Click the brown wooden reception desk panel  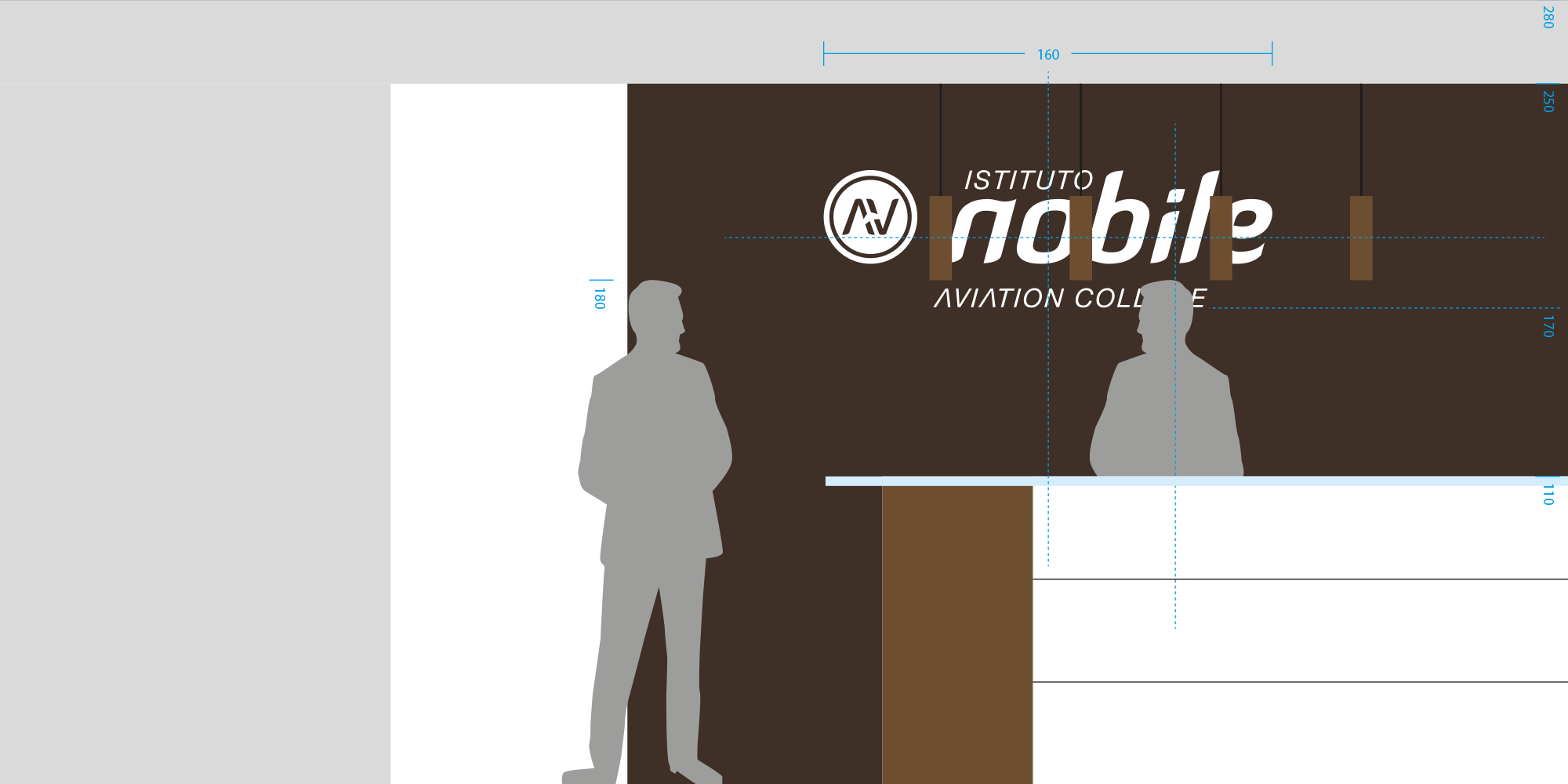(957, 634)
